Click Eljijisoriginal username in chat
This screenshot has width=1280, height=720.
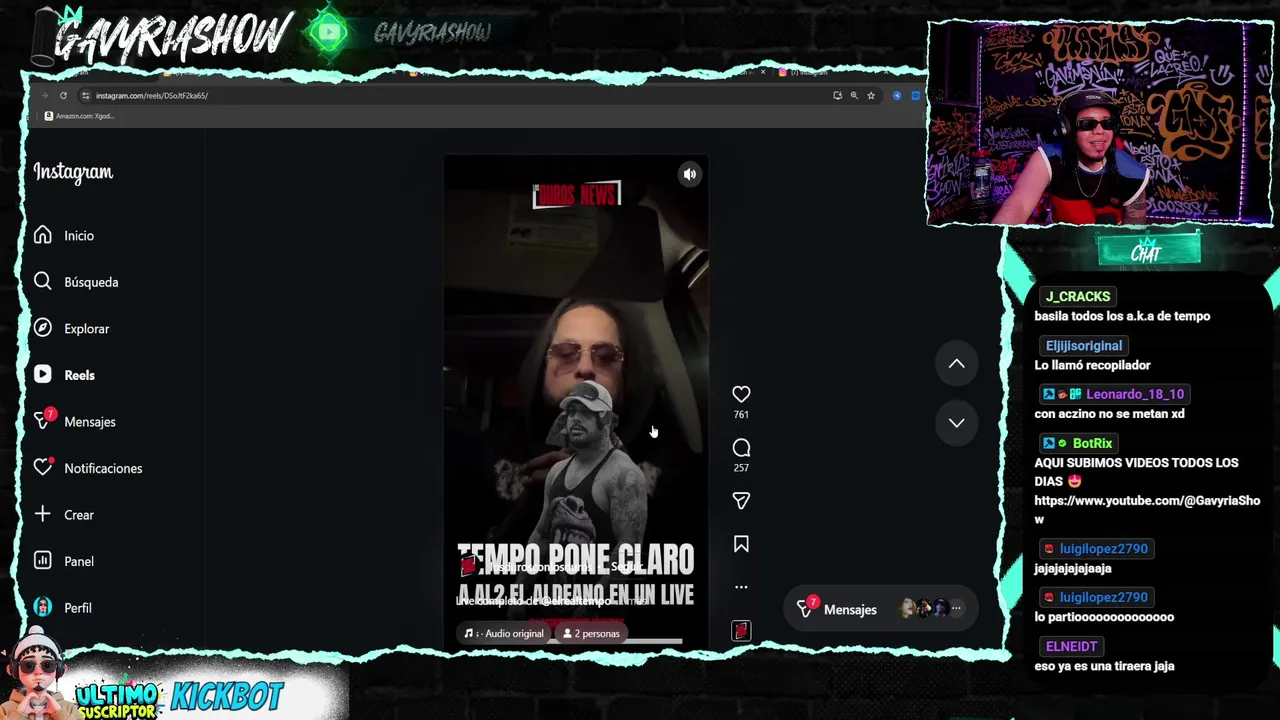pyautogui.click(x=1084, y=346)
